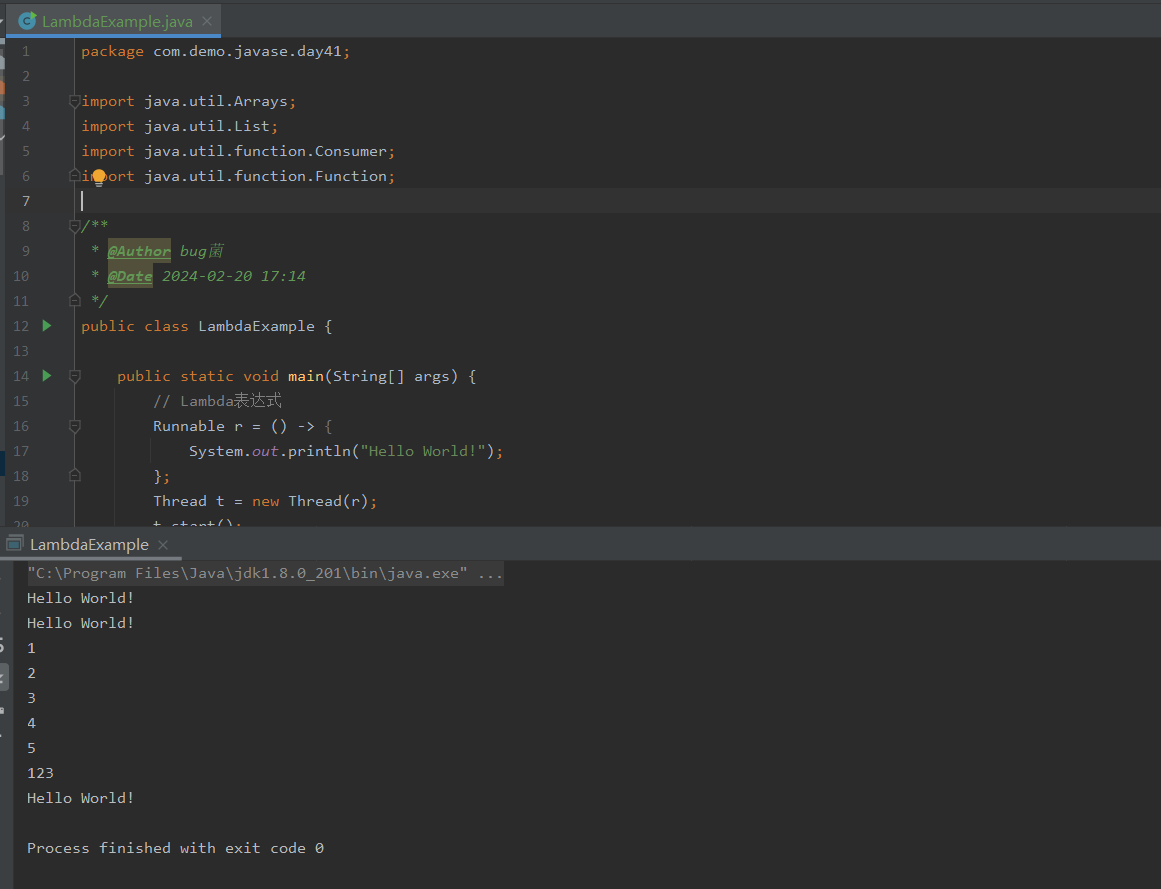Click the @Author Javadoc tag
1161x889 pixels.
138,251
